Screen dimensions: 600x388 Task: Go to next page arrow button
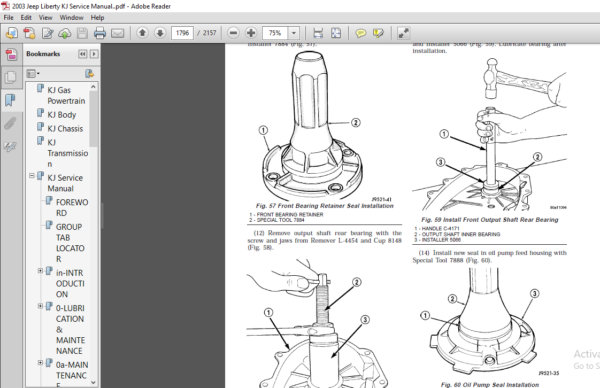coord(160,33)
